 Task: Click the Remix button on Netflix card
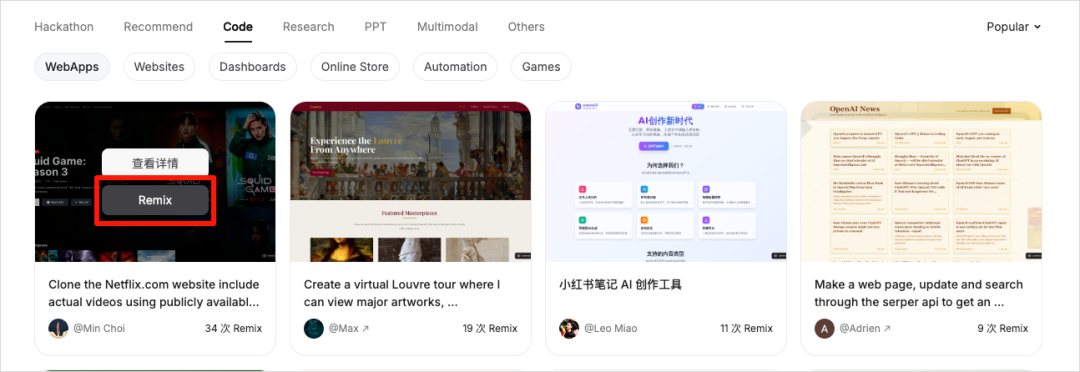click(155, 200)
